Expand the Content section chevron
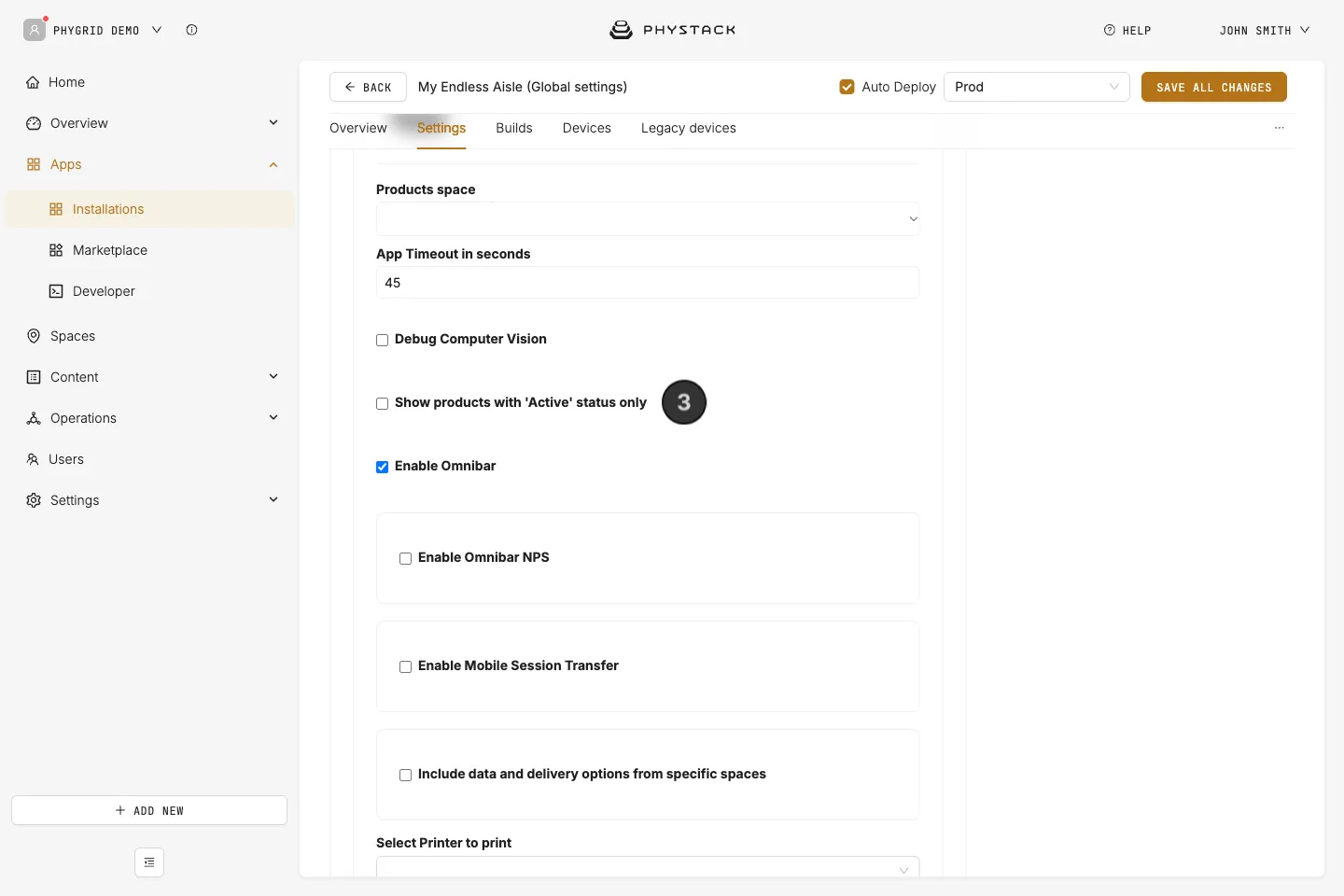This screenshot has width=1344, height=896. (273, 376)
